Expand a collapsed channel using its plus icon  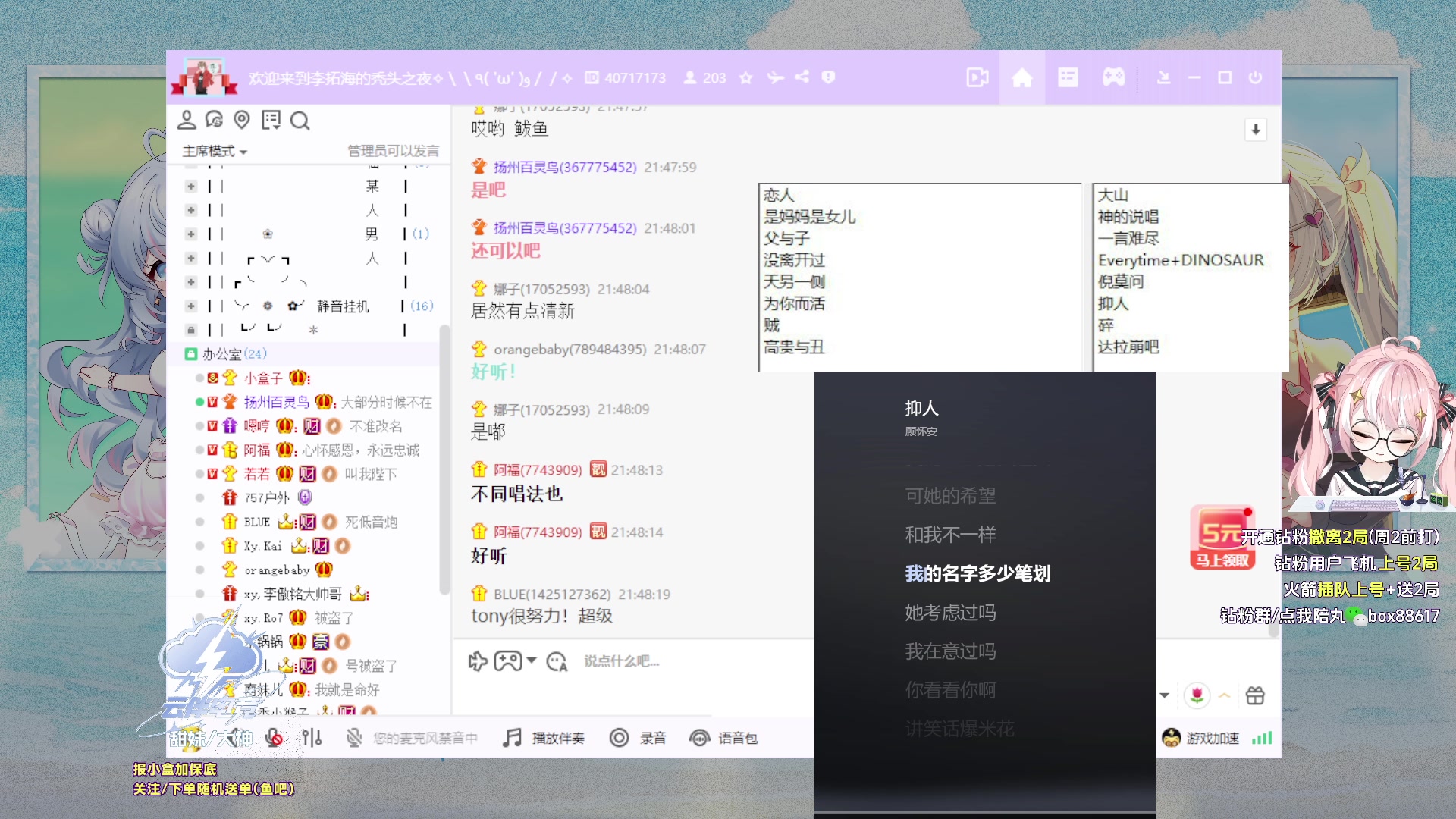[190, 186]
